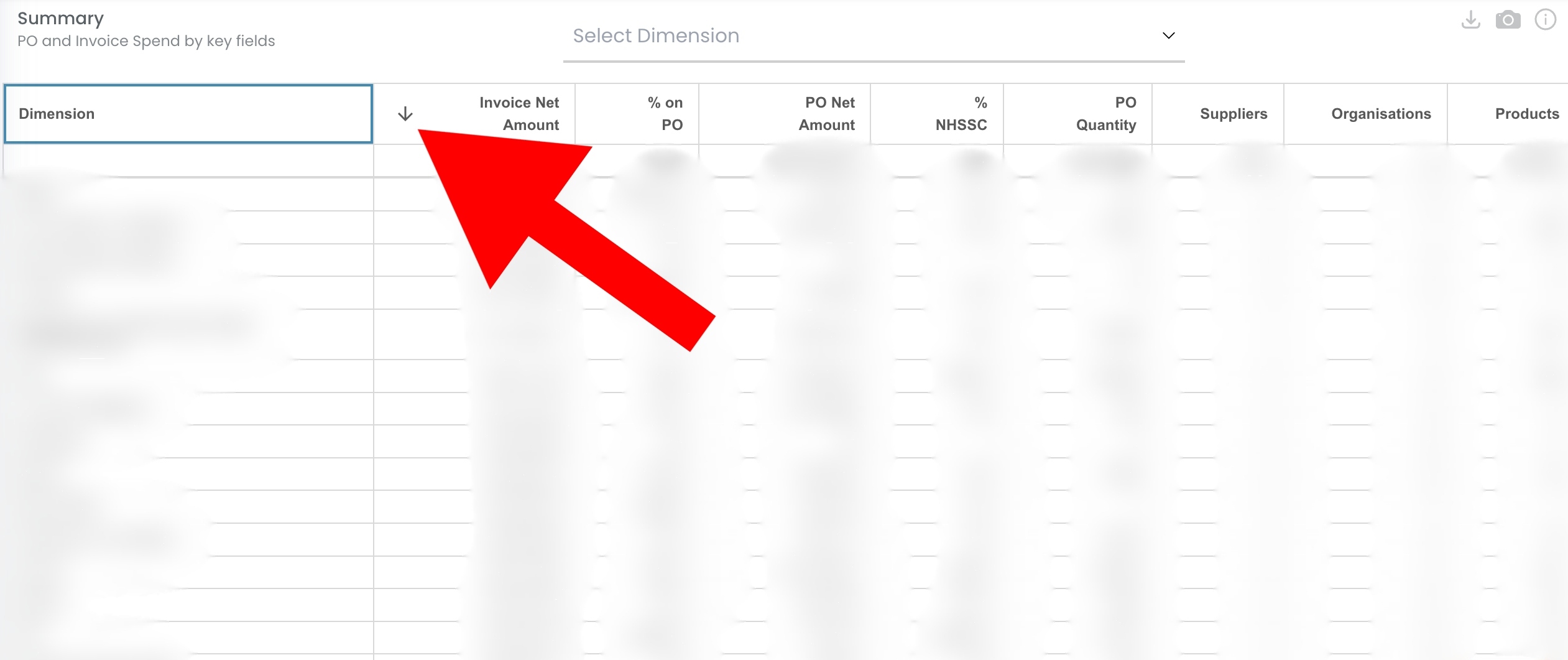Click the first row's Suppliers cell
Viewport: 1568px width, 660px height.
[1218, 161]
